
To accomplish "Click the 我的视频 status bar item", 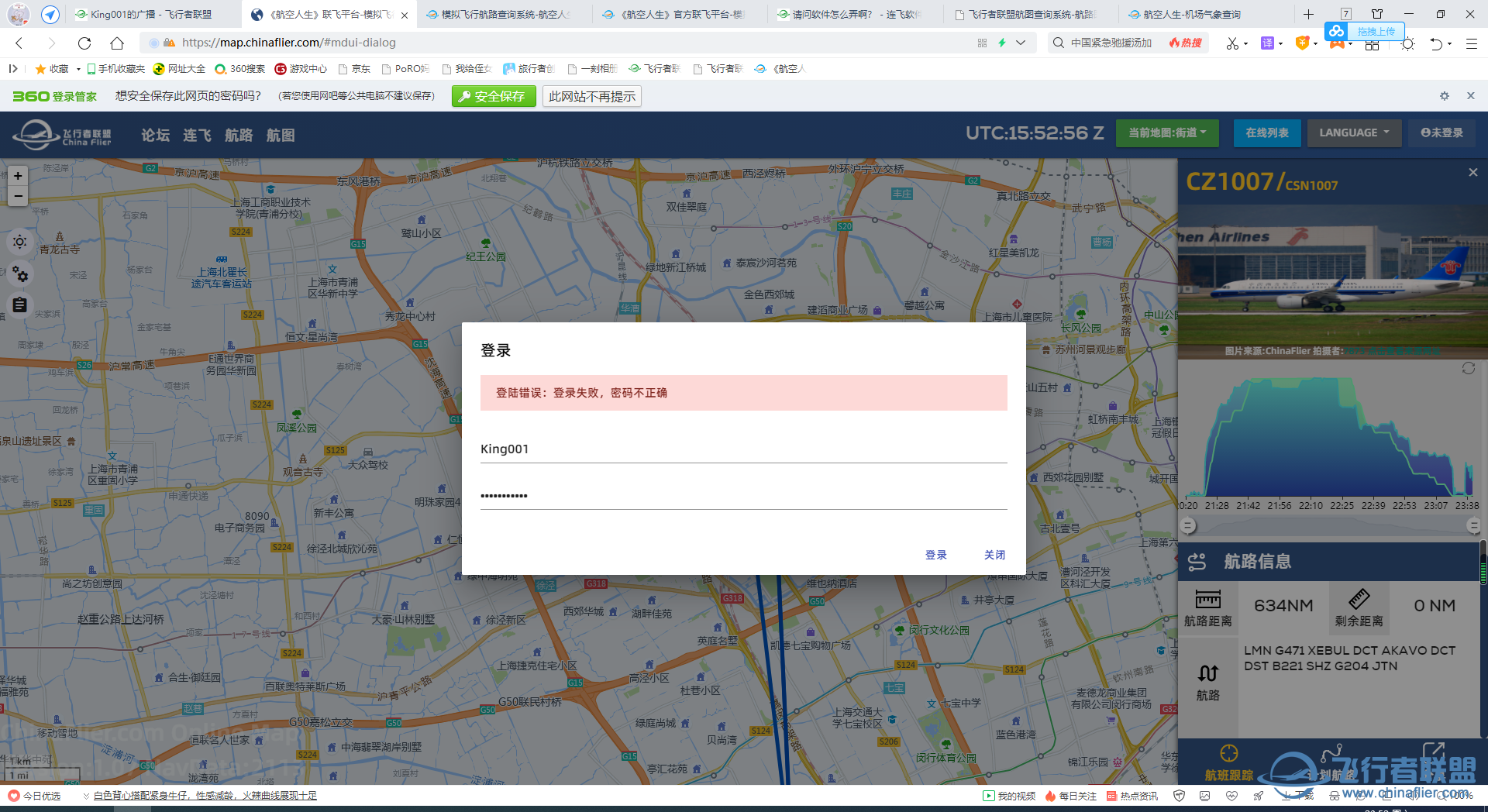I will (x=1009, y=796).
